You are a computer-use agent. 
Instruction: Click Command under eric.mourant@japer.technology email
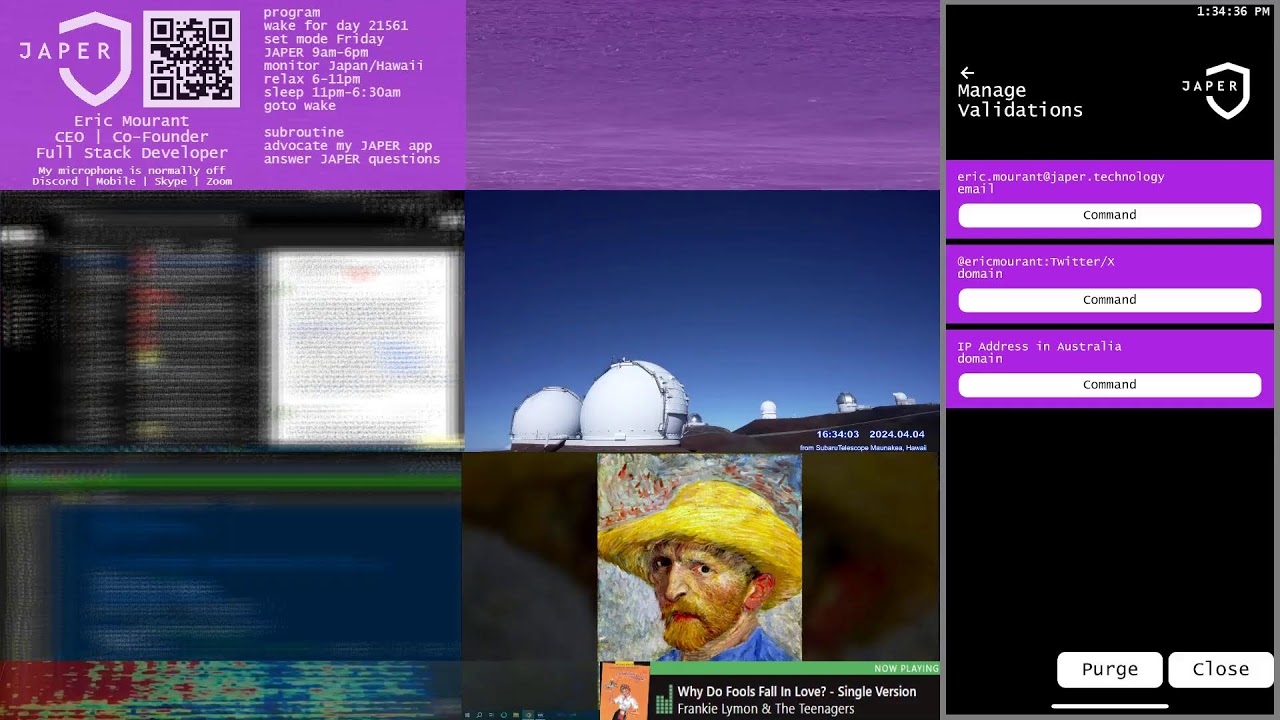1109,215
